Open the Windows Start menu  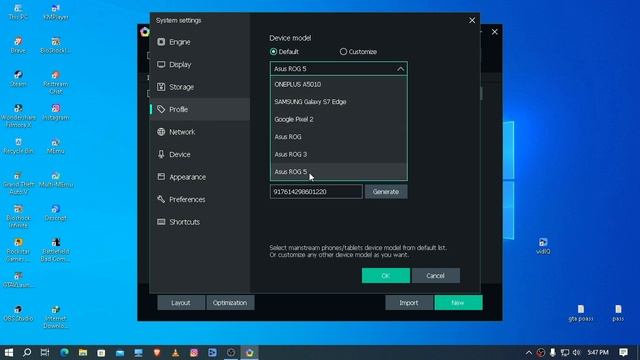click(9, 352)
